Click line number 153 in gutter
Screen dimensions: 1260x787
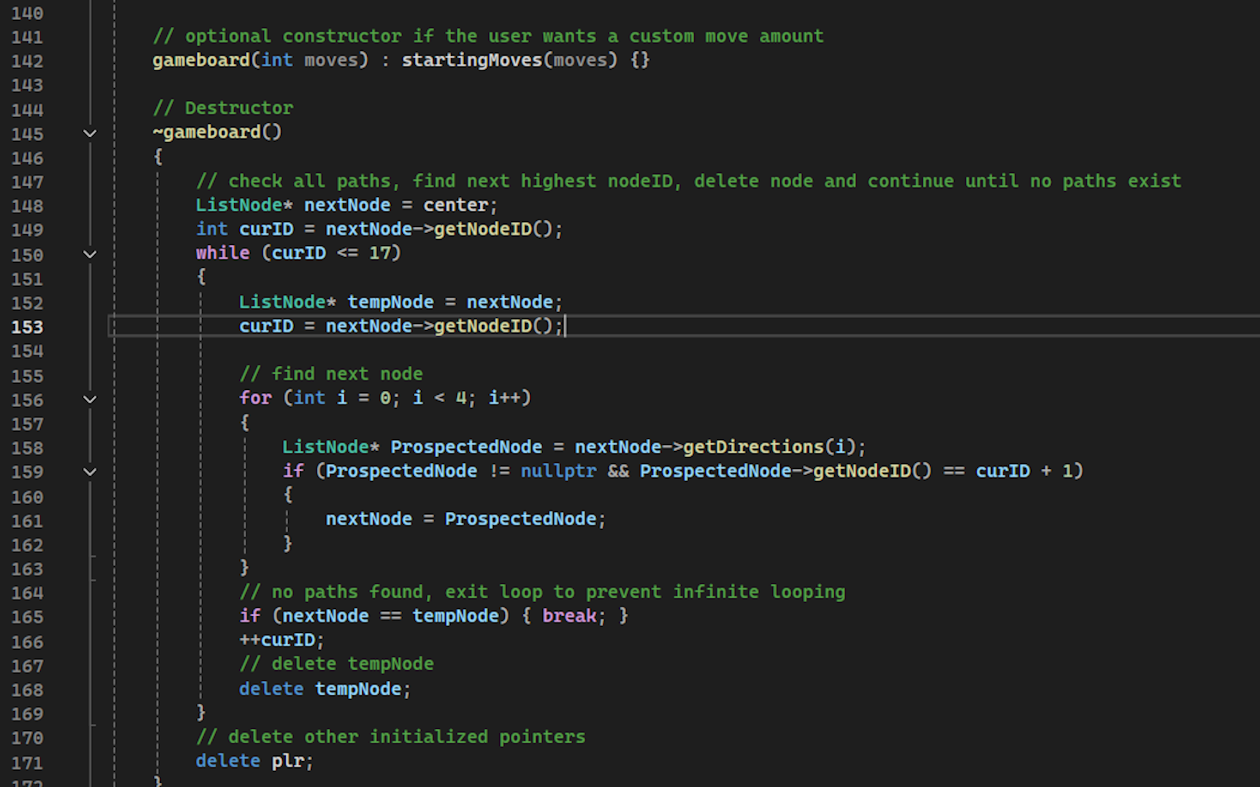(x=27, y=327)
